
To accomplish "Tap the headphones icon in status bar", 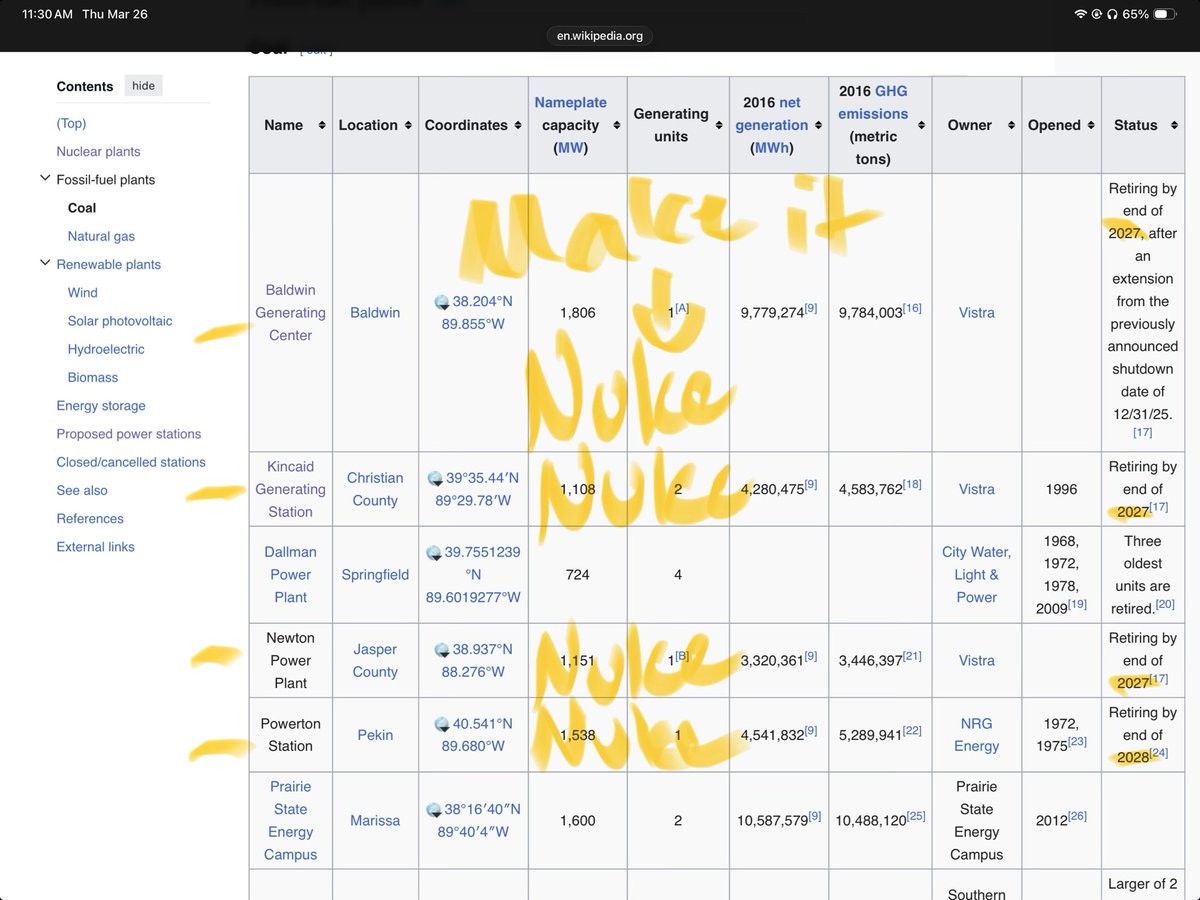I will [1112, 15].
